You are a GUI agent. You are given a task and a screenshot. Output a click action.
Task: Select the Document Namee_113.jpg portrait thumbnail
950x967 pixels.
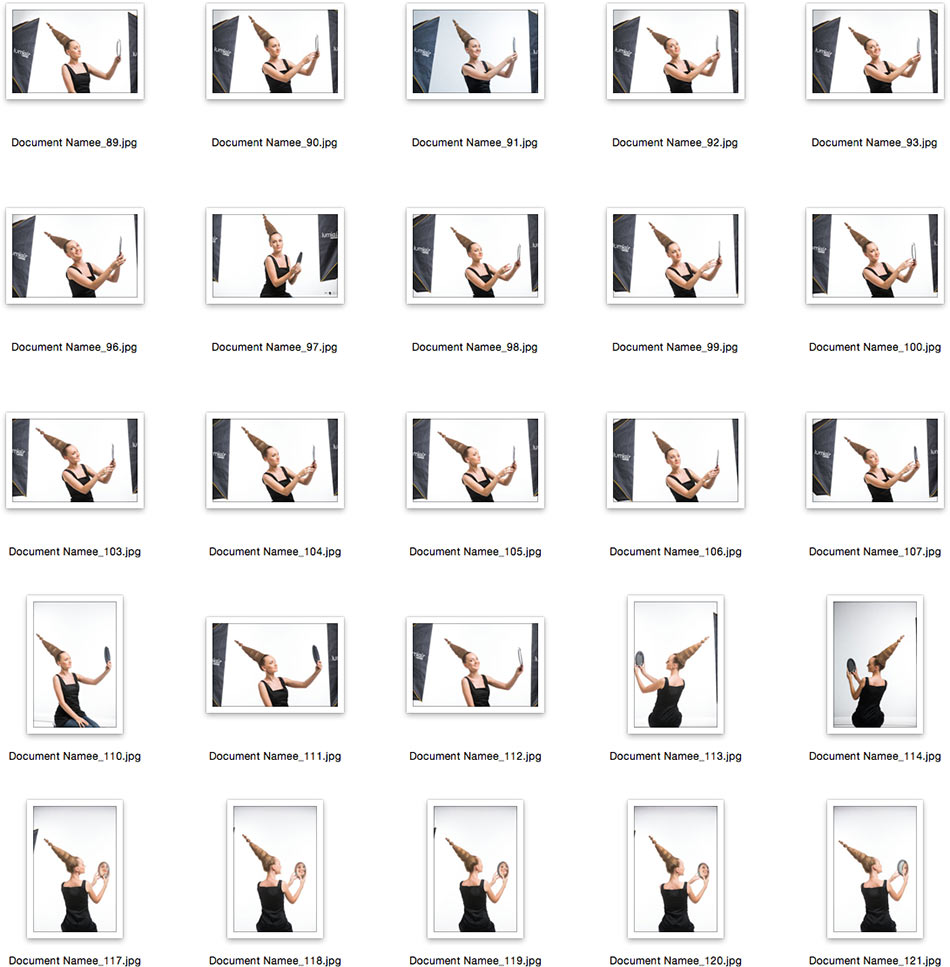click(675, 665)
